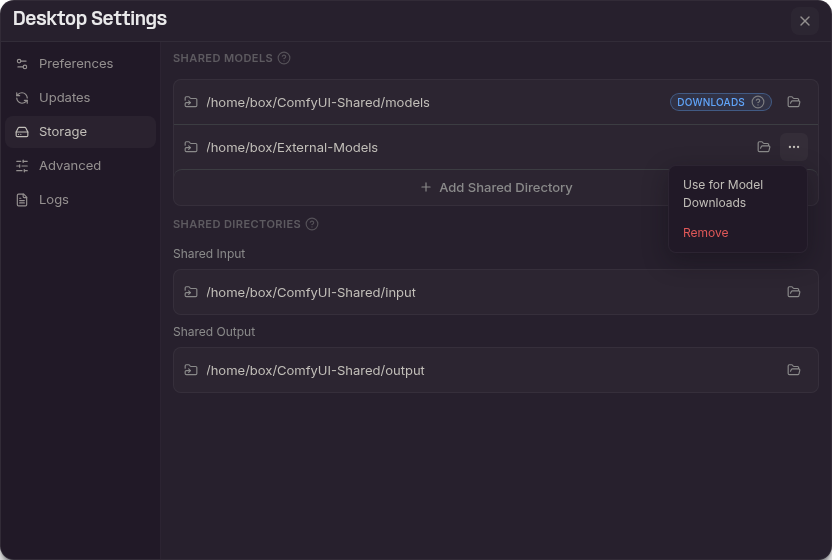
Task: Select Remove from the context menu
Action: 738,232
